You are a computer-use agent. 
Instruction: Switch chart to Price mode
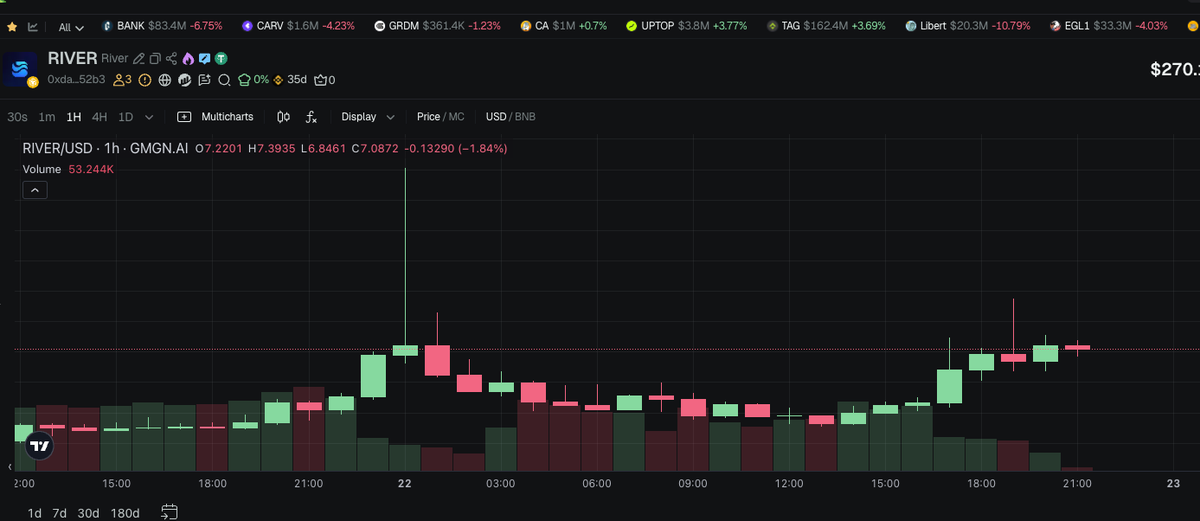pyautogui.click(x=428, y=117)
